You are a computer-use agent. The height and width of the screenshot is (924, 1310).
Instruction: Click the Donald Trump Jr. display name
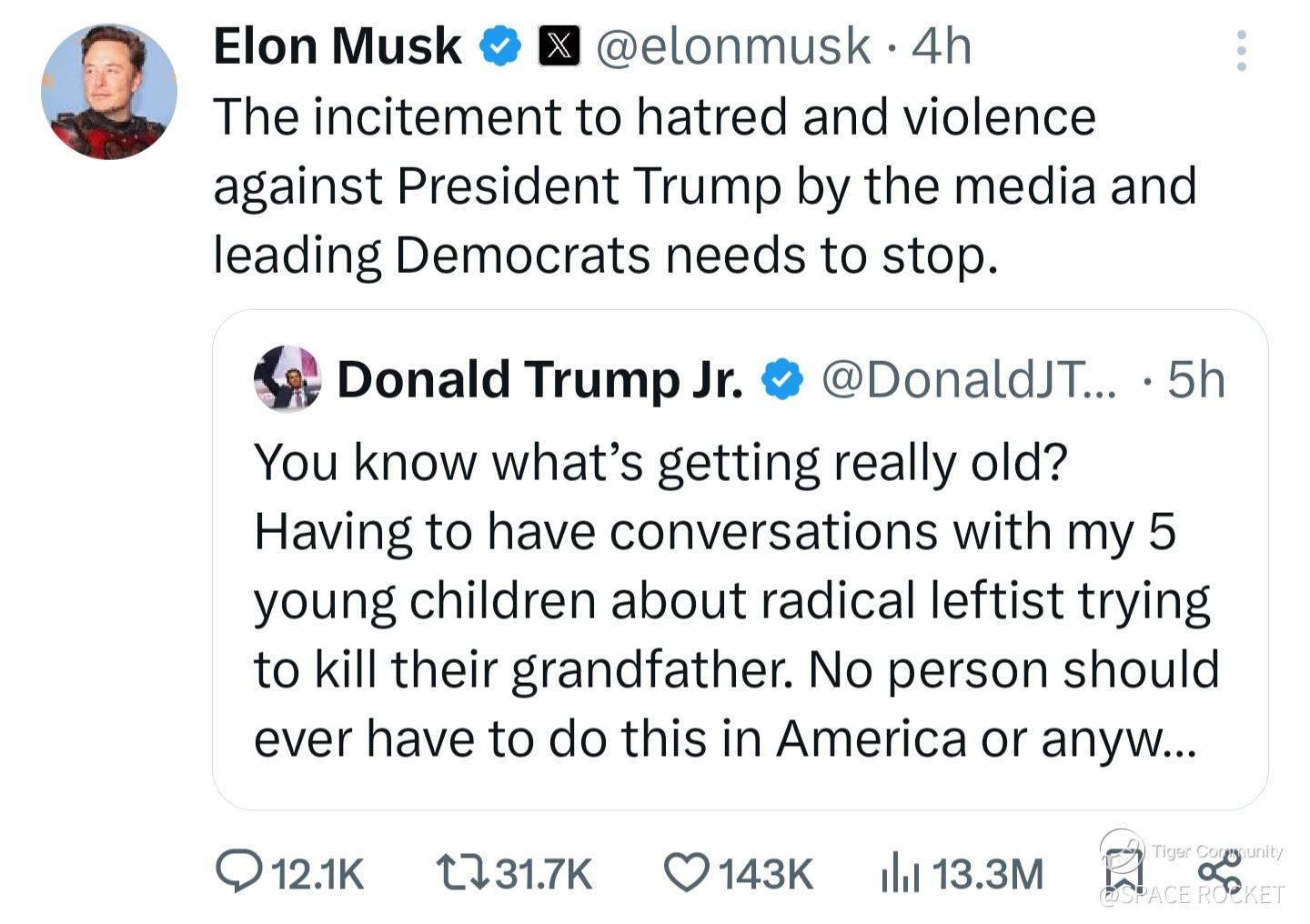[540, 379]
